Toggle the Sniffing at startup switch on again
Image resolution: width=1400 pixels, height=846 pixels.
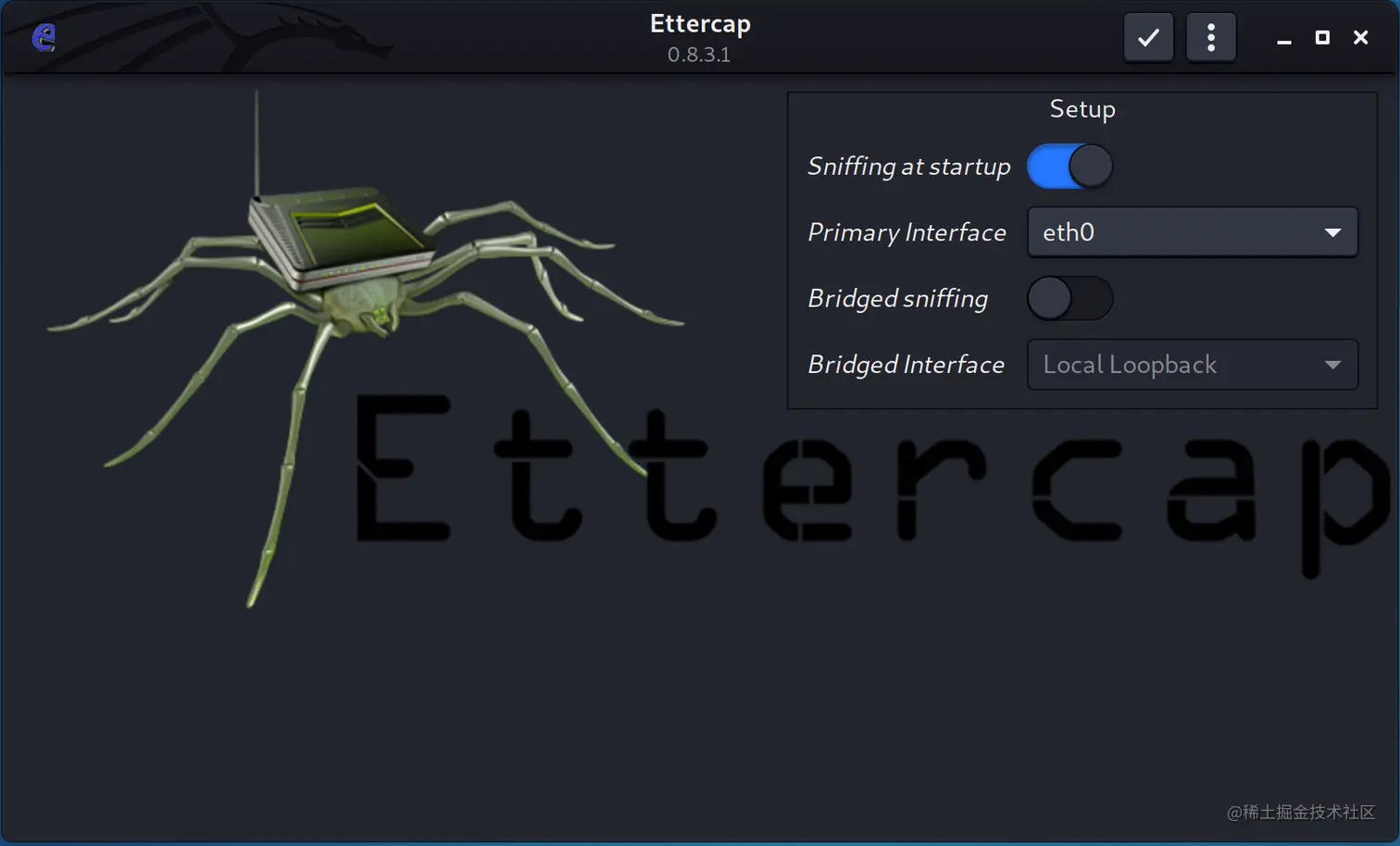pos(1069,166)
